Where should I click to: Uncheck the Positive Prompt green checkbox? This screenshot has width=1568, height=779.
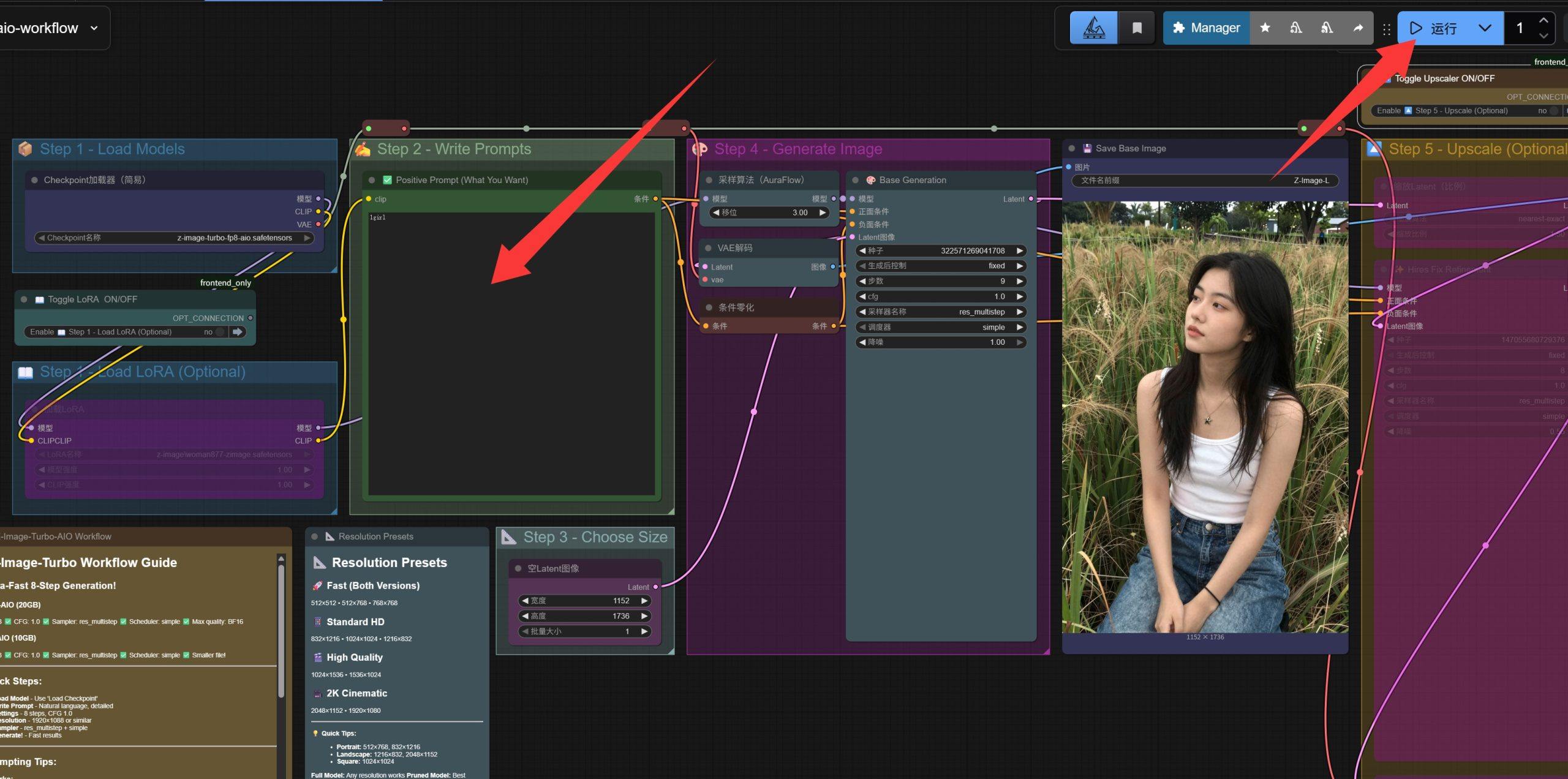[387, 180]
